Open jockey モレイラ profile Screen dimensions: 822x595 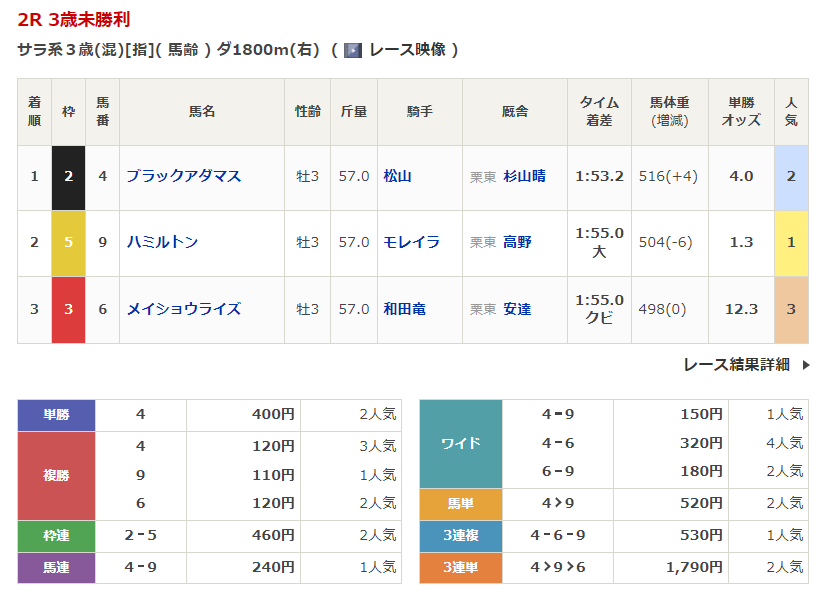point(411,242)
